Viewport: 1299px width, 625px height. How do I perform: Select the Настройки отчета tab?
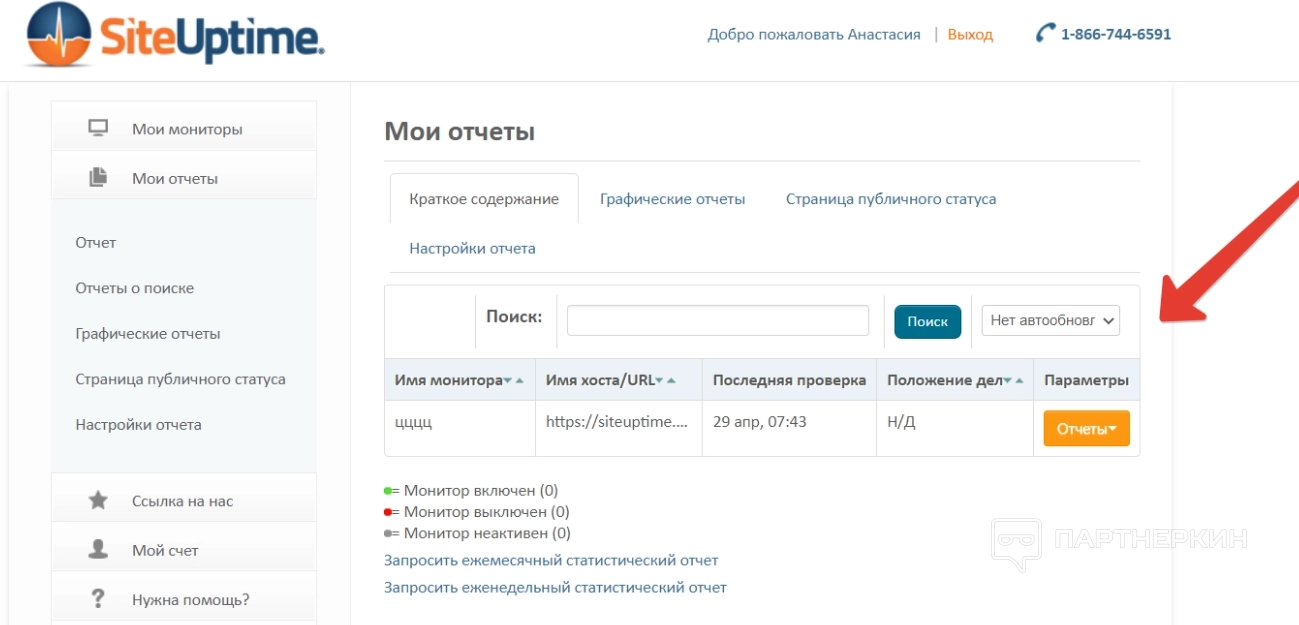[x=472, y=248]
